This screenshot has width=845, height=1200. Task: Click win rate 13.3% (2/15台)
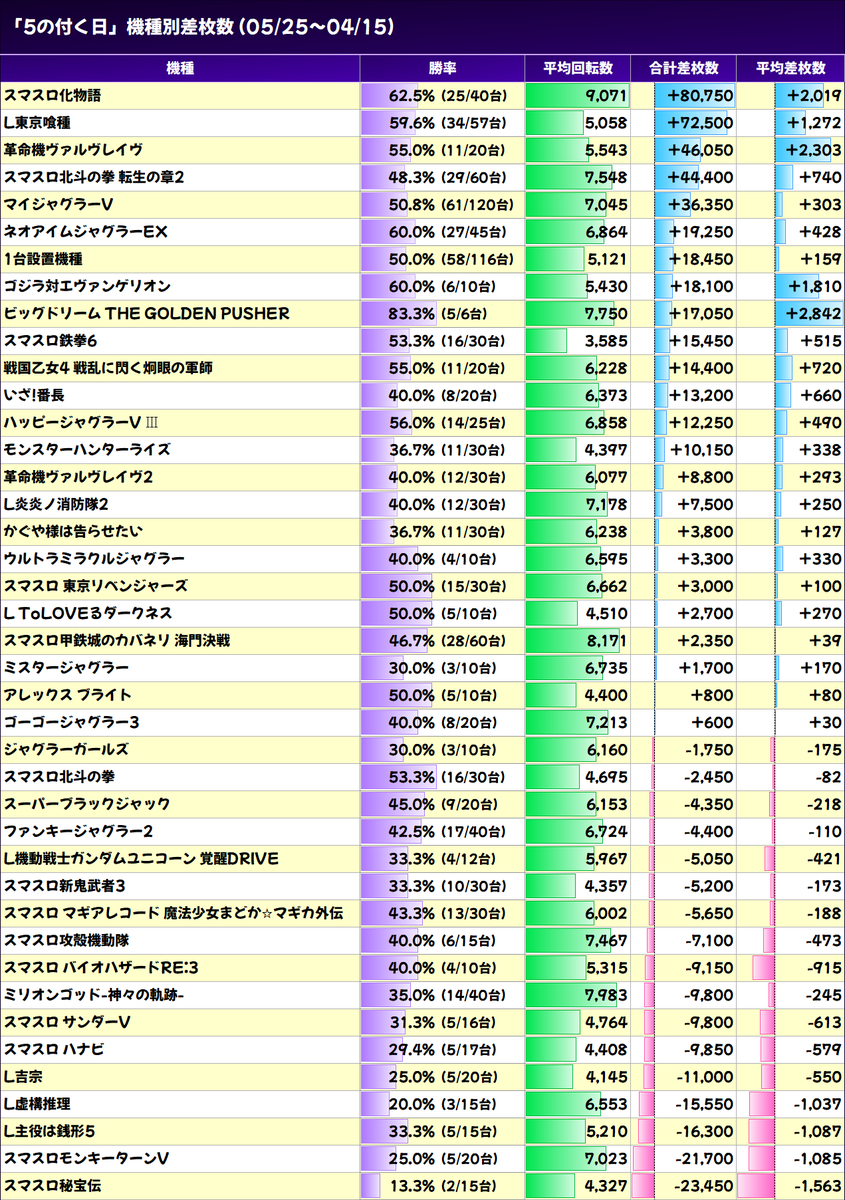click(444, 1186)
